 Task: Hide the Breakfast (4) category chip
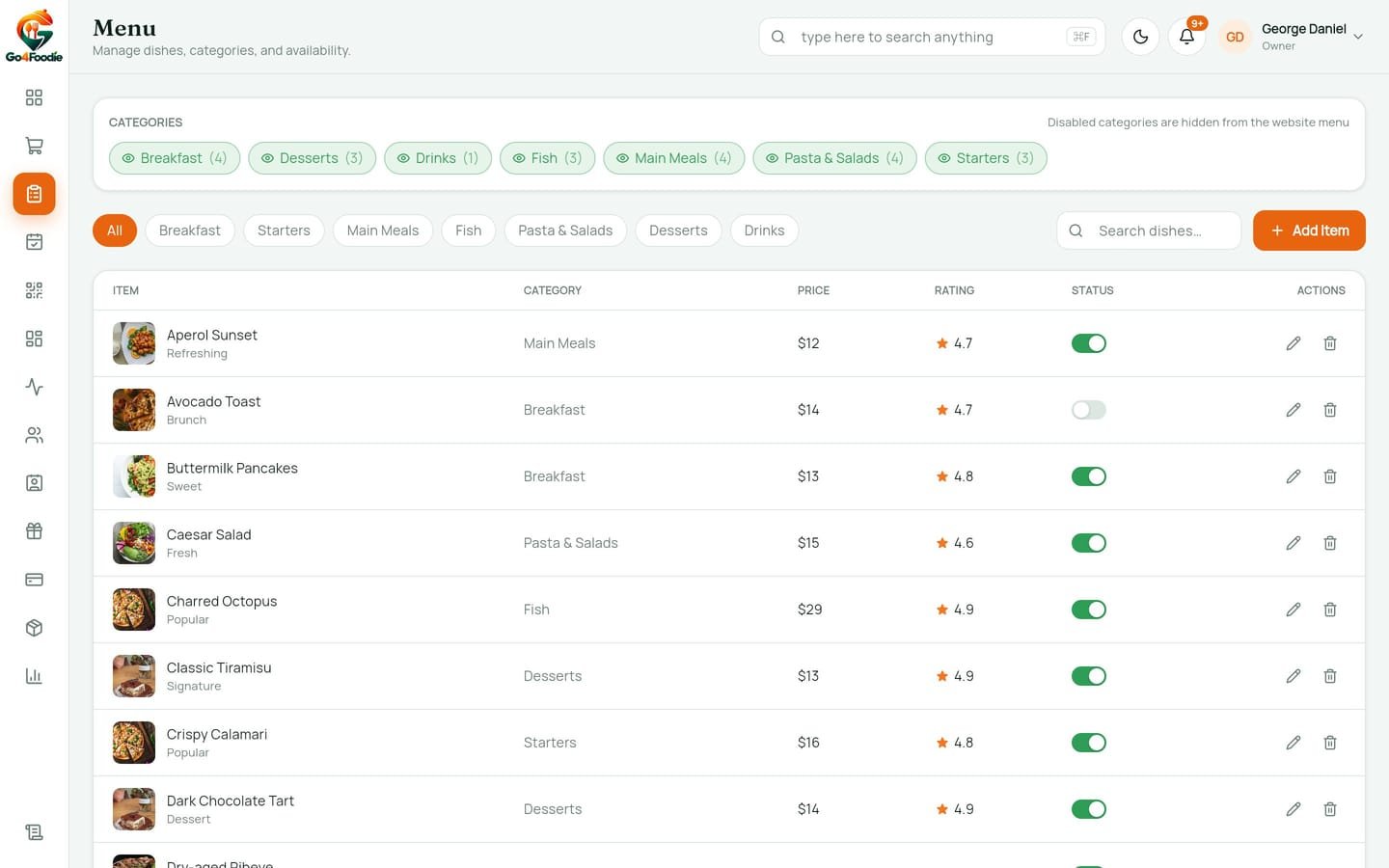pos(175,158)
